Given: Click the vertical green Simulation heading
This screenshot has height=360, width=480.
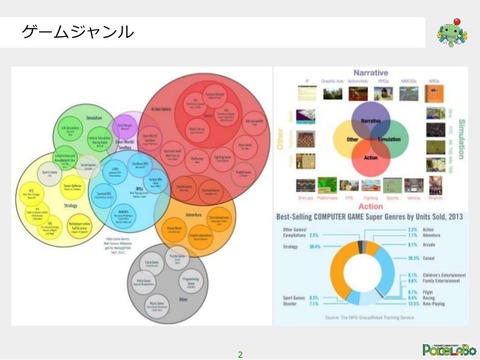Looking at the screenshot, I should tap(461, 139).
